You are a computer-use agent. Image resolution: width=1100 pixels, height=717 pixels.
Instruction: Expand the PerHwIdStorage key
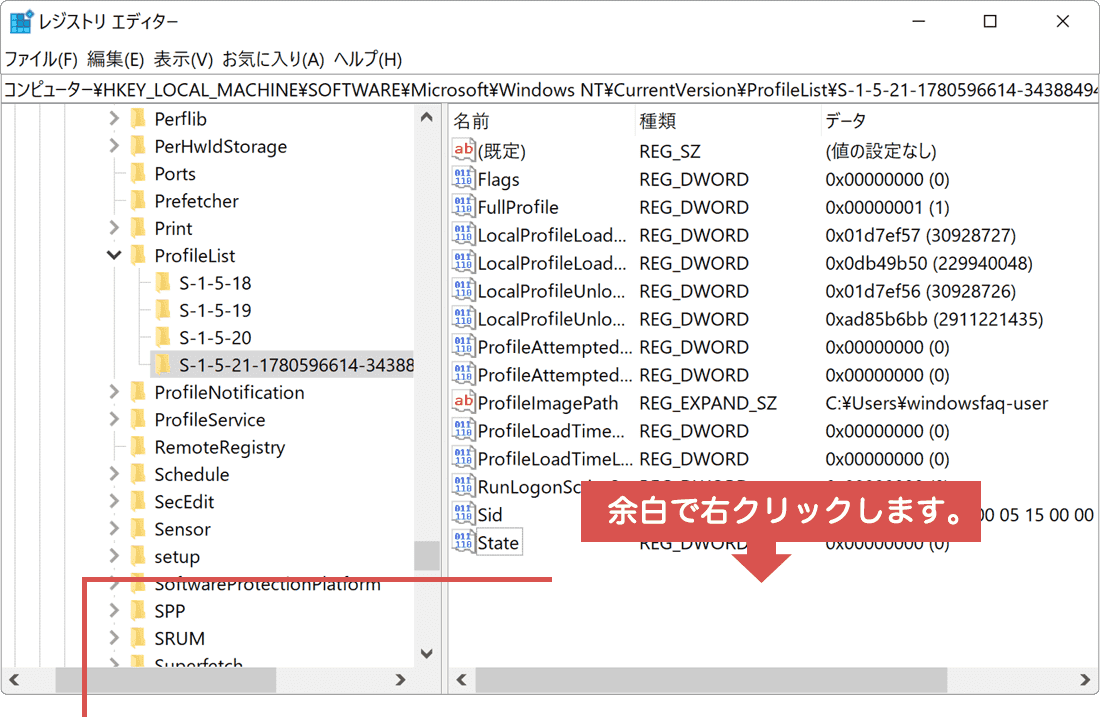114,146
